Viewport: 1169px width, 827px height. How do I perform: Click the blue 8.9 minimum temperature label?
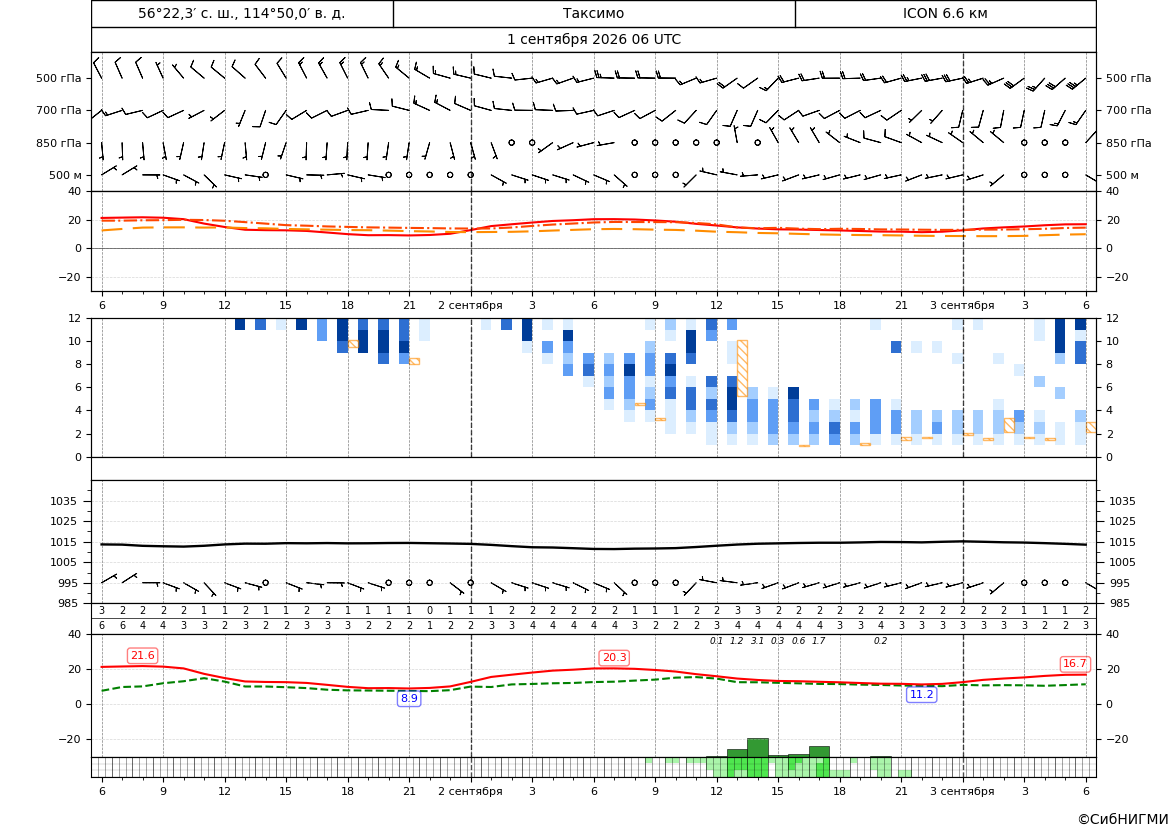pos(409,699)
